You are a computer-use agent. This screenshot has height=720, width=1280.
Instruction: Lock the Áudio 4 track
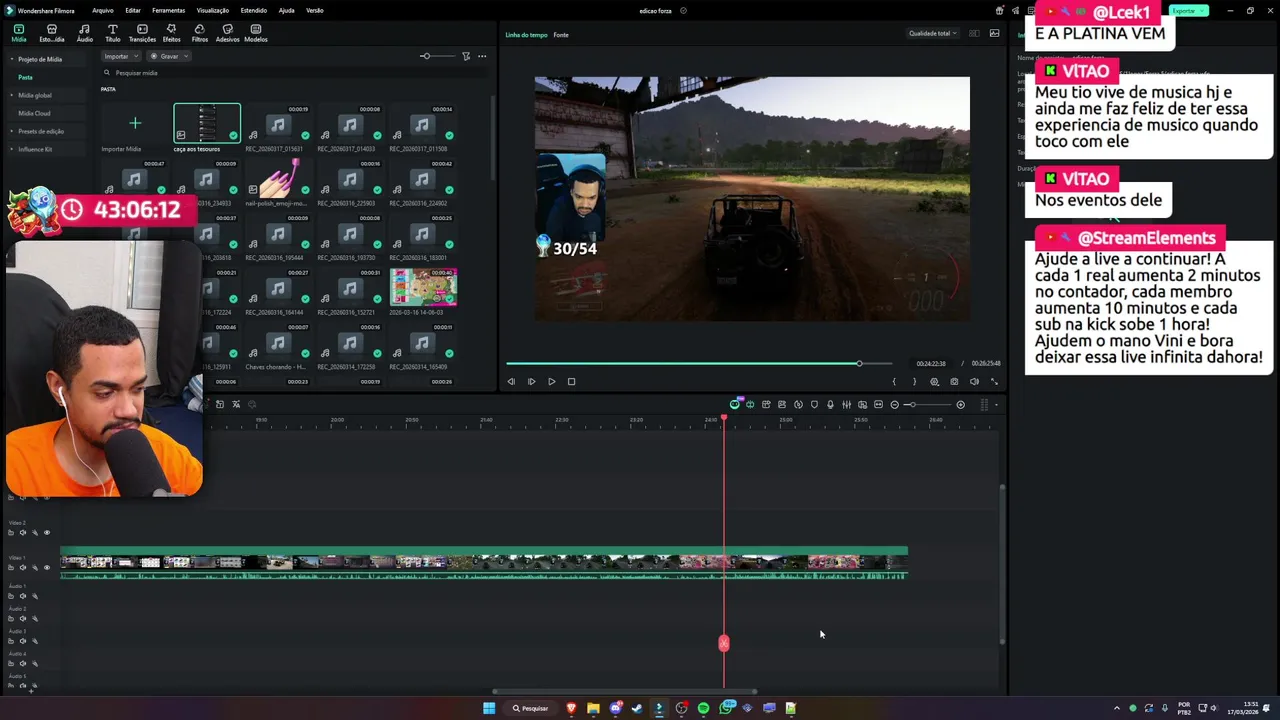12,664
